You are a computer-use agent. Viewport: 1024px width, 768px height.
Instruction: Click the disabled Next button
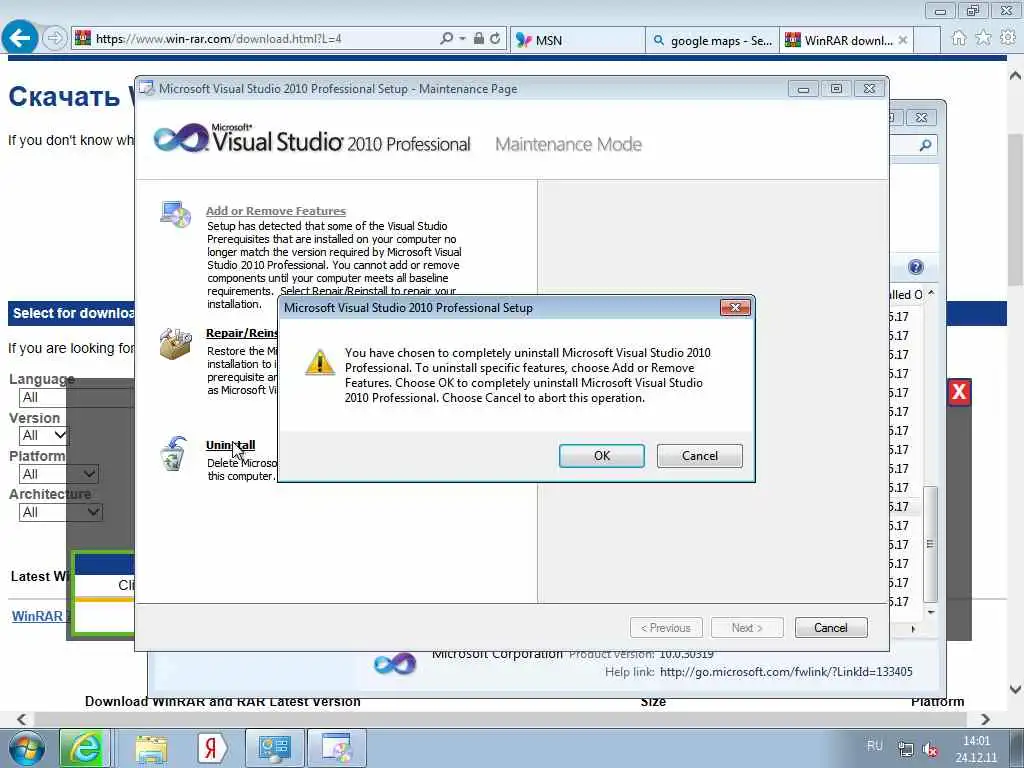pyautogui.click(x=746, y=628)
